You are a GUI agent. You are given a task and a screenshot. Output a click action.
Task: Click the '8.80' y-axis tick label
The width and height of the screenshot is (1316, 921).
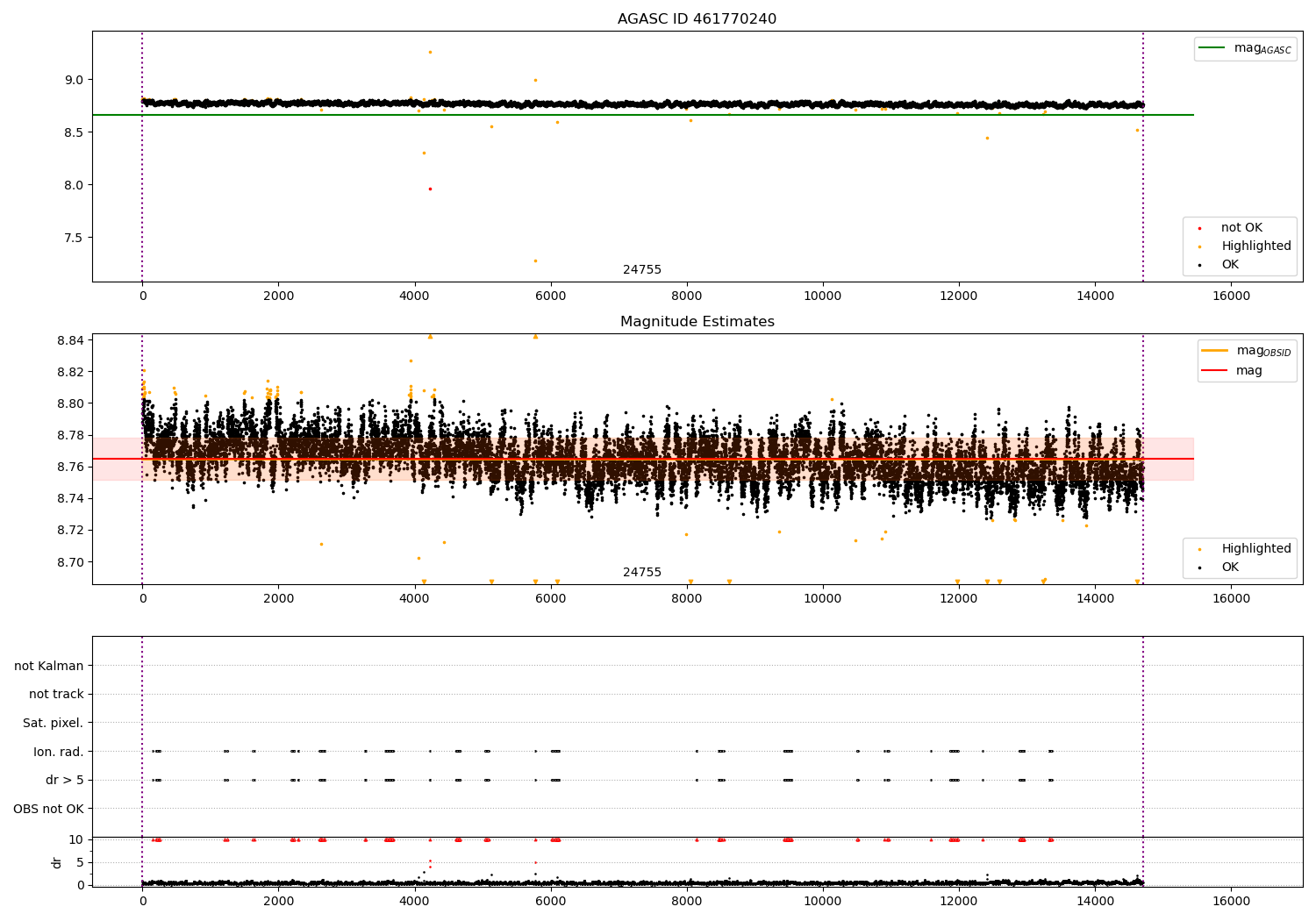click(70, 403)
